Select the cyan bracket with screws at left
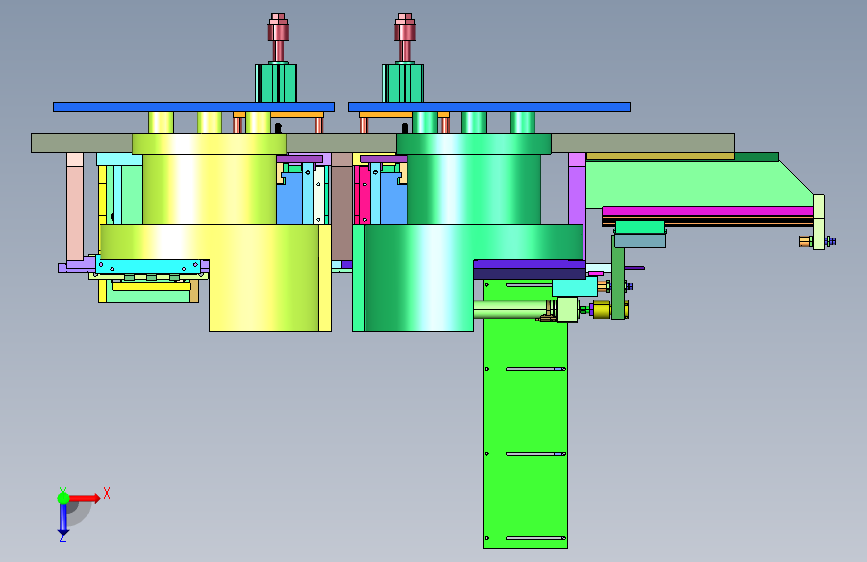Viewport: 867px width, 562px height. [x=148, y=266]
